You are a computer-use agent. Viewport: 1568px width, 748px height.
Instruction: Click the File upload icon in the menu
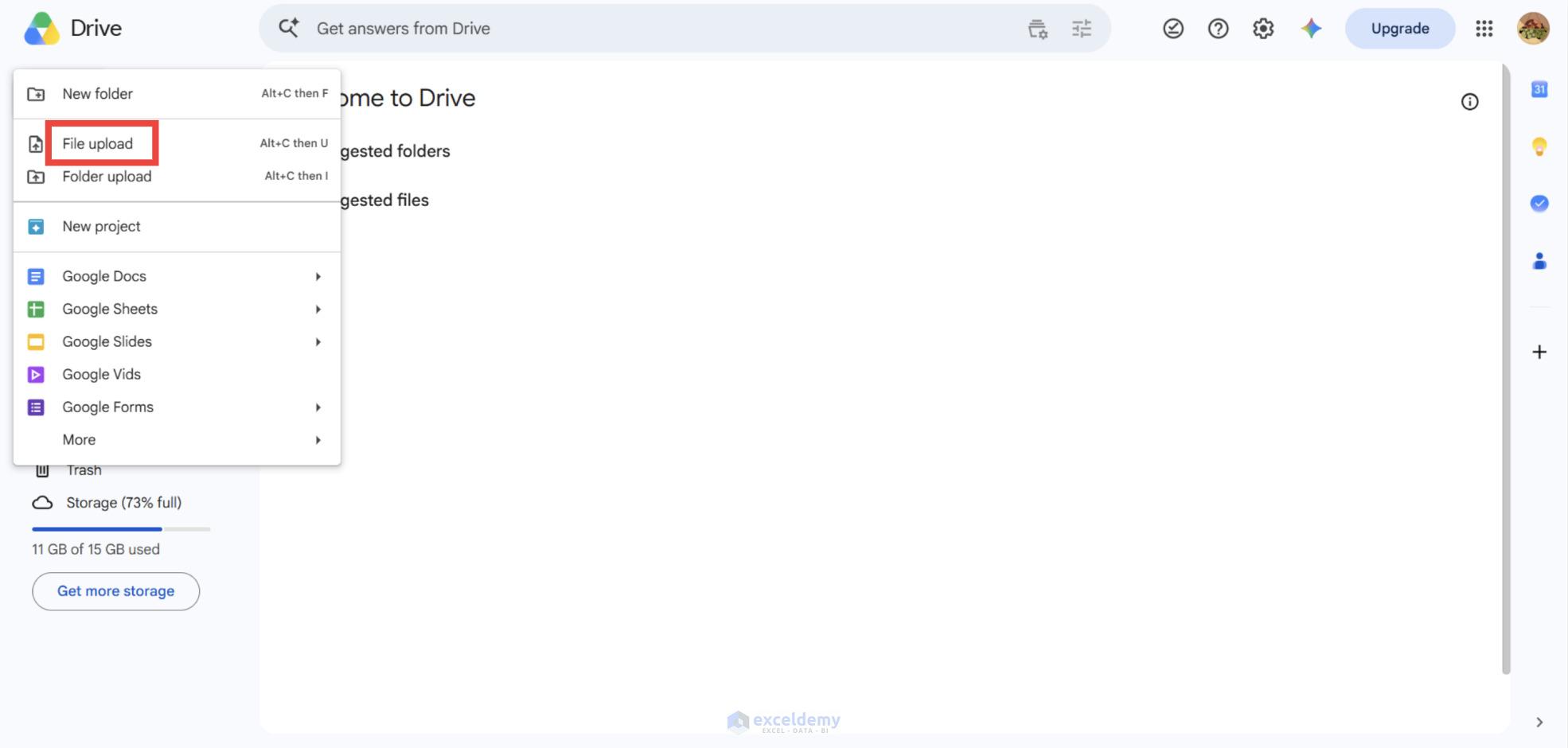[x=36, y=144]
